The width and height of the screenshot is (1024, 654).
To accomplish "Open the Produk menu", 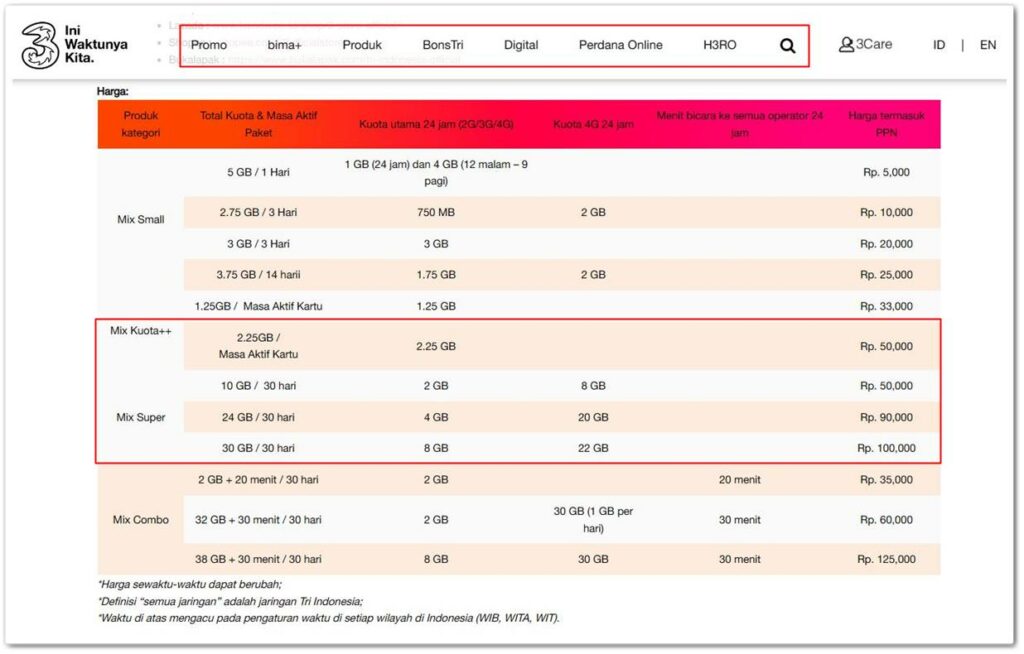I will (362, 44).
